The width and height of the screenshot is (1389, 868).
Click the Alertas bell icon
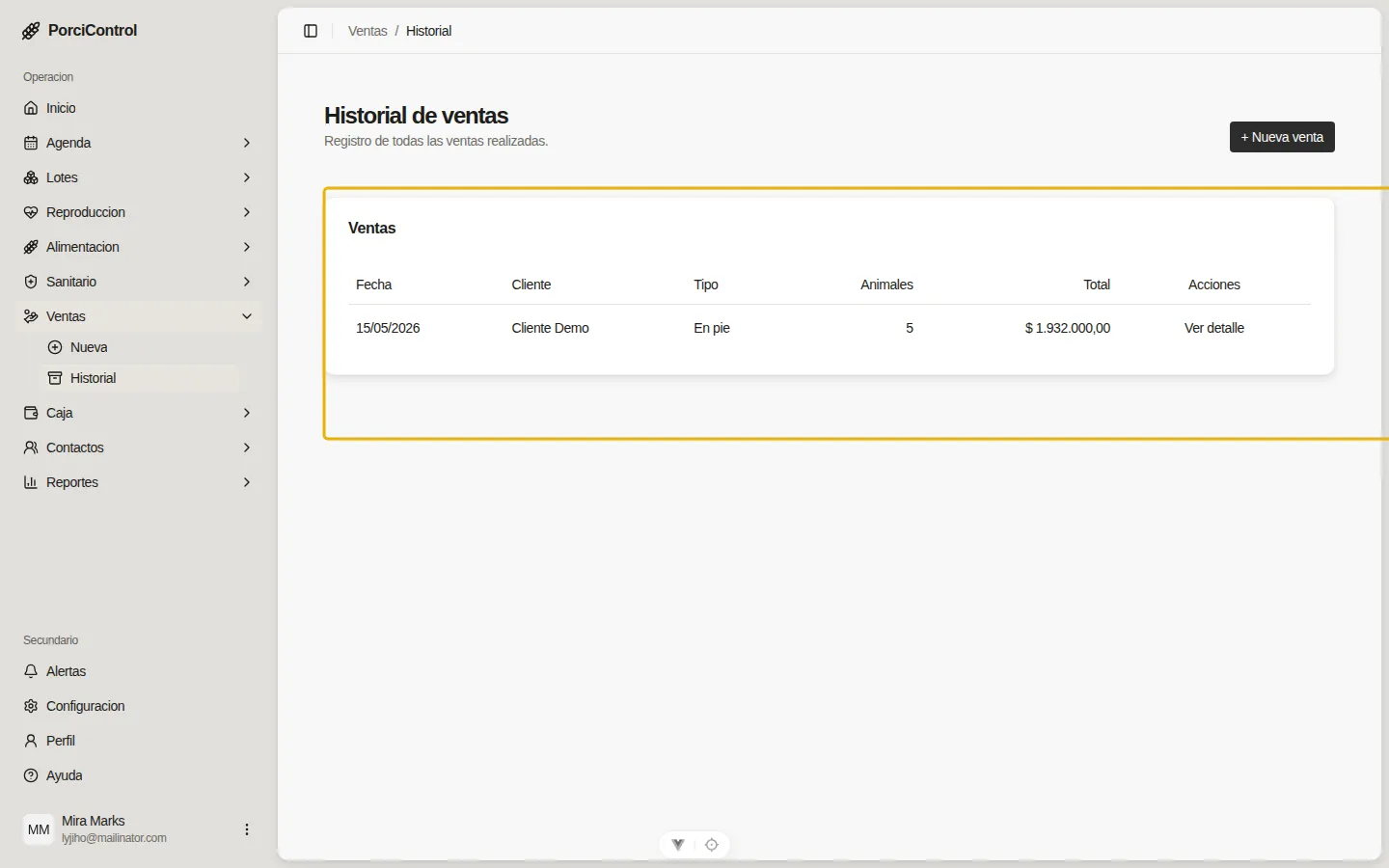click(31, 671)
